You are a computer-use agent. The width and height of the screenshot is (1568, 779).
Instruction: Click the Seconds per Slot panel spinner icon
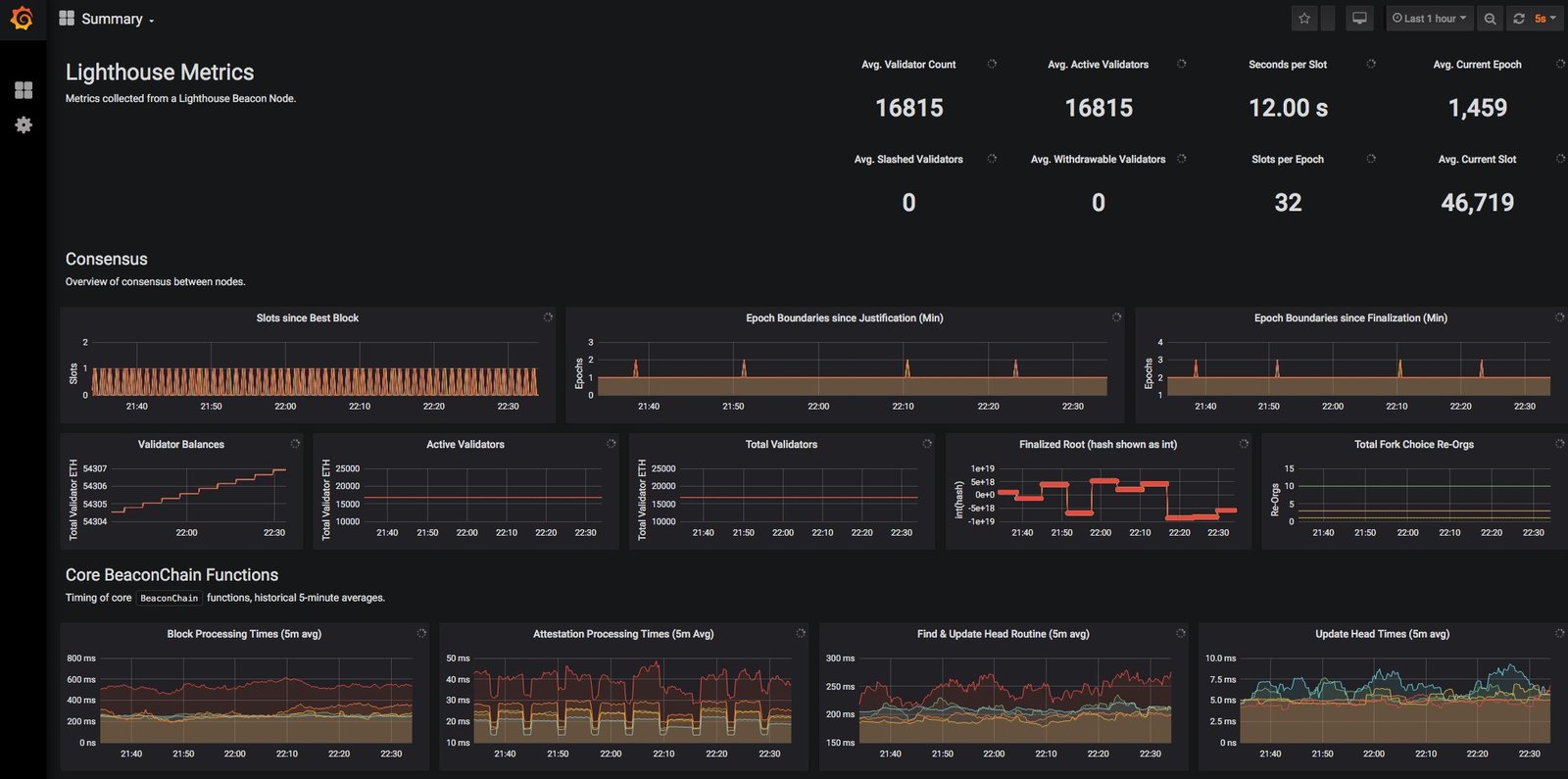tap(1371, 64)
